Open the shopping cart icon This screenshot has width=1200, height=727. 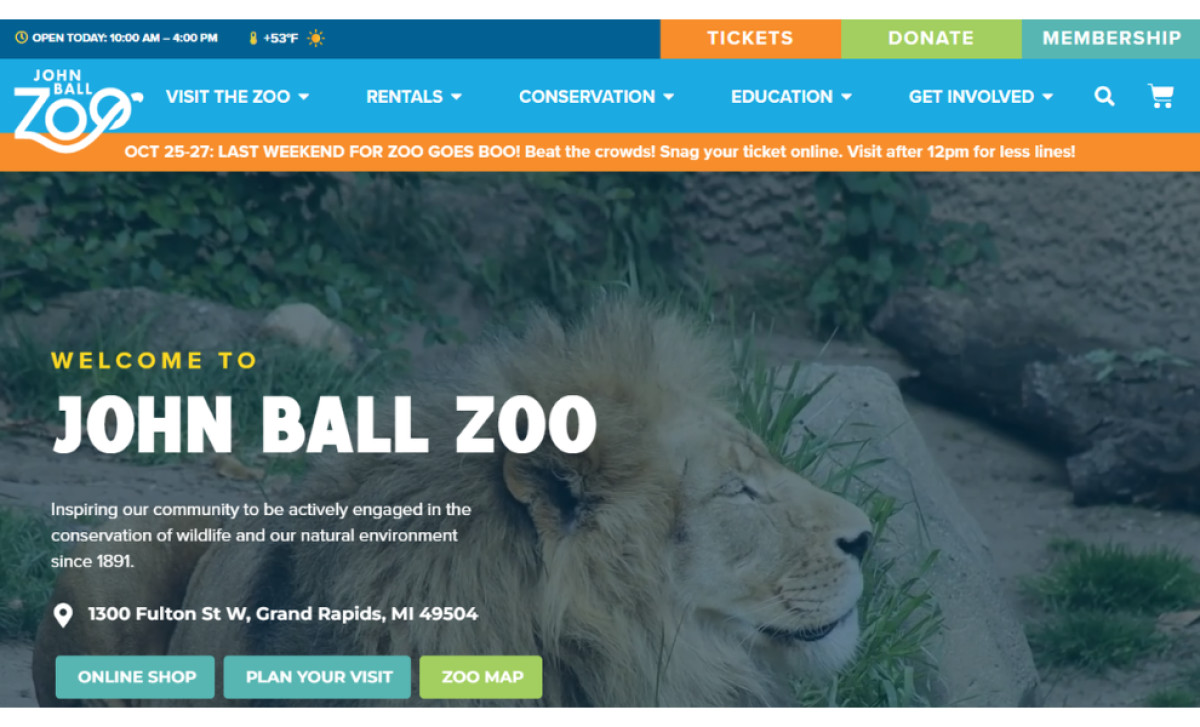(x=1161, y=96)
